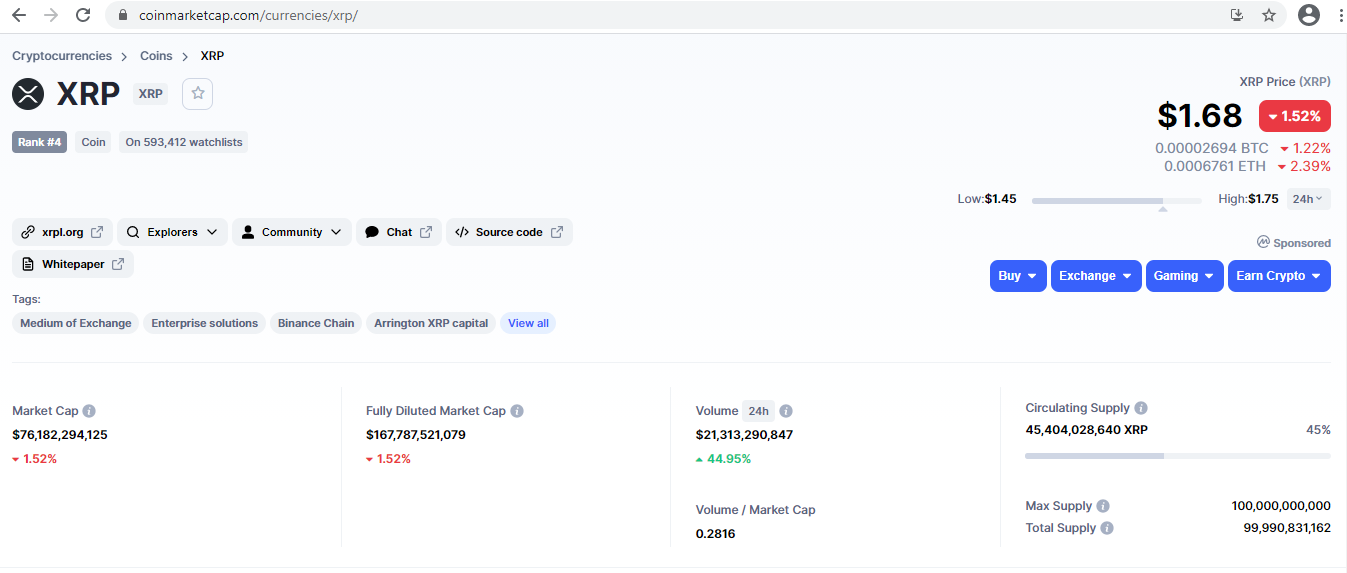Click the external-link icon on xrpl.org

click(x=97, y=232)
